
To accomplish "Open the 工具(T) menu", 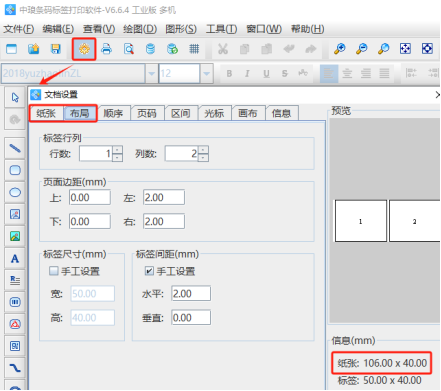I will pos(221,29).
